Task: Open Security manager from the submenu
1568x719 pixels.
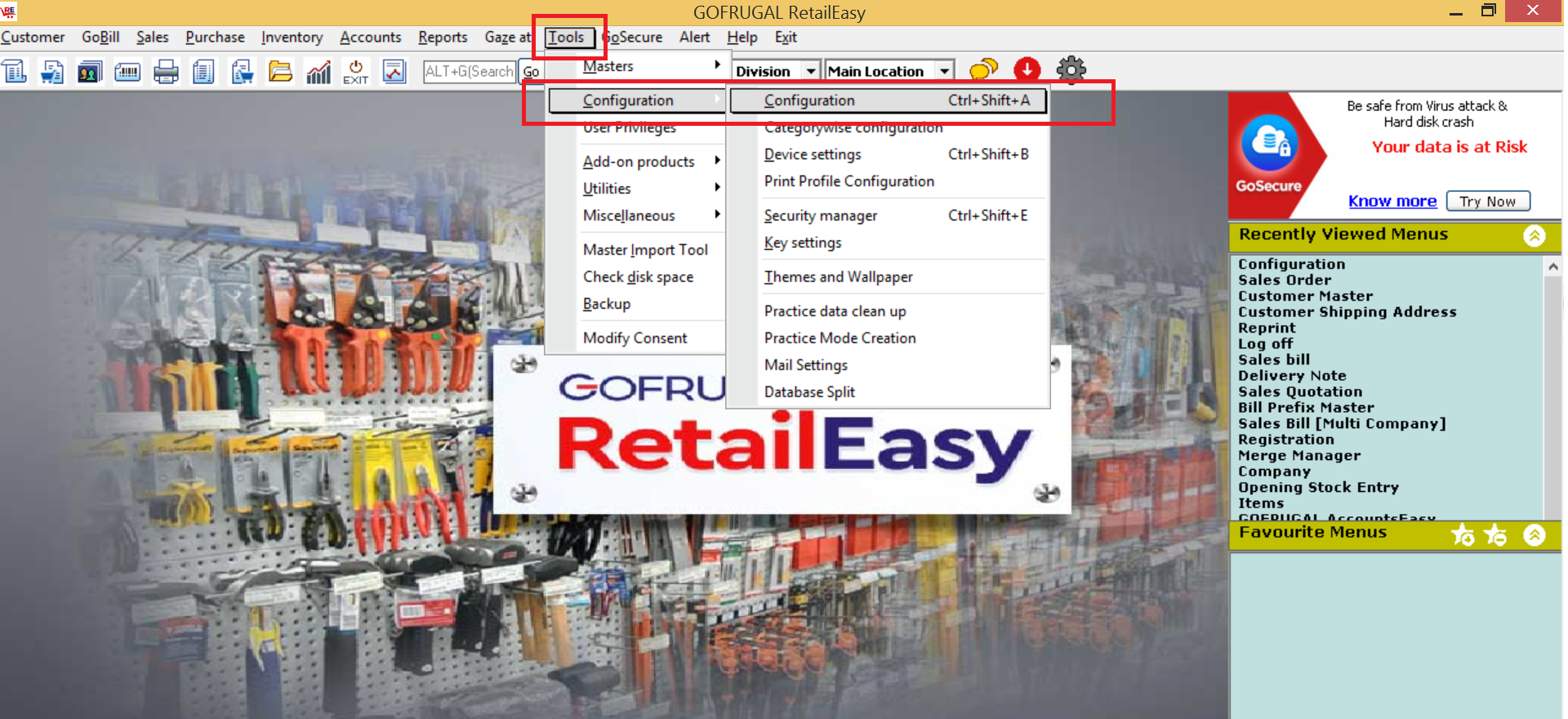Action: click(x=889, y=216)
